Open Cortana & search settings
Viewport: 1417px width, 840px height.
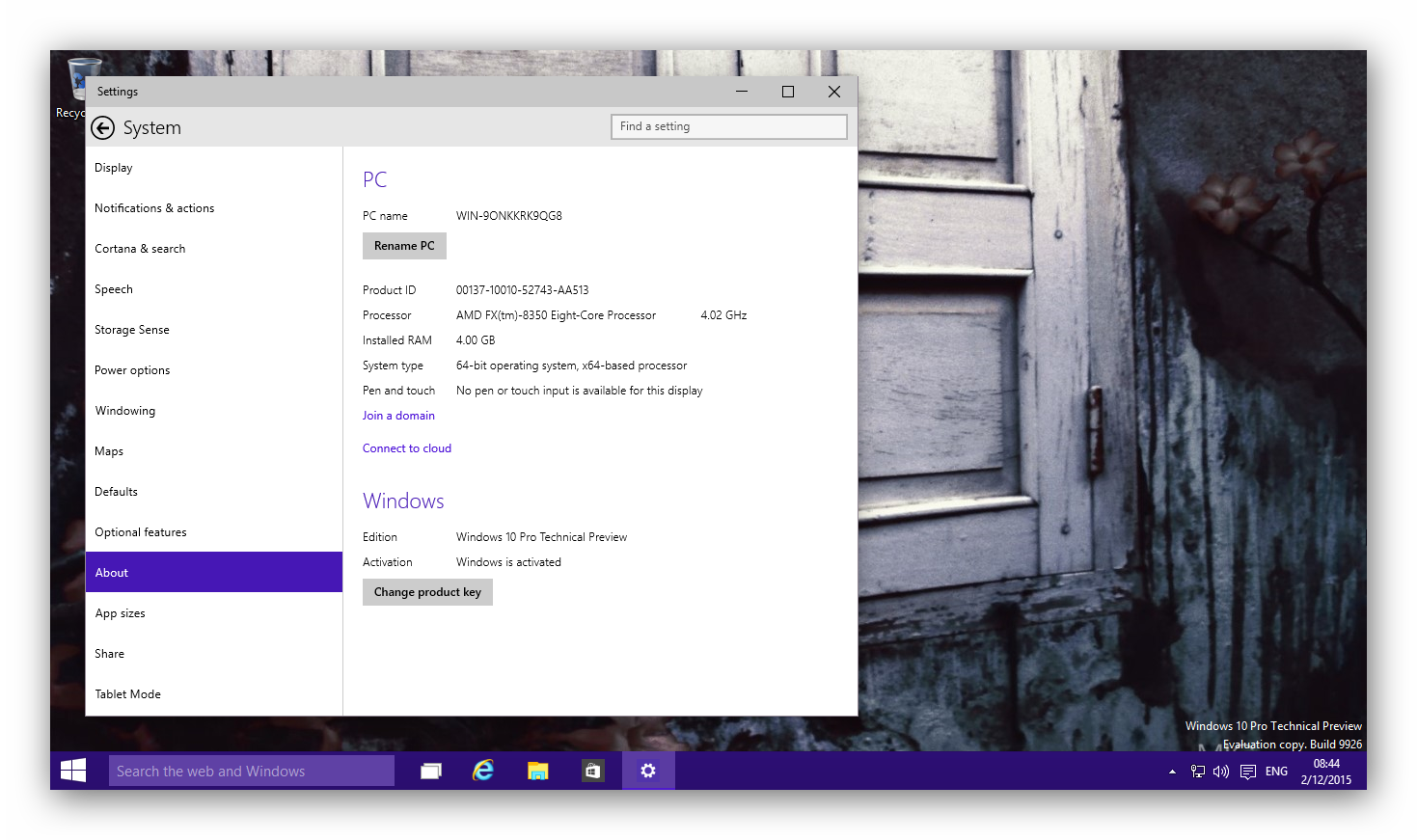[x=214, y=249]
